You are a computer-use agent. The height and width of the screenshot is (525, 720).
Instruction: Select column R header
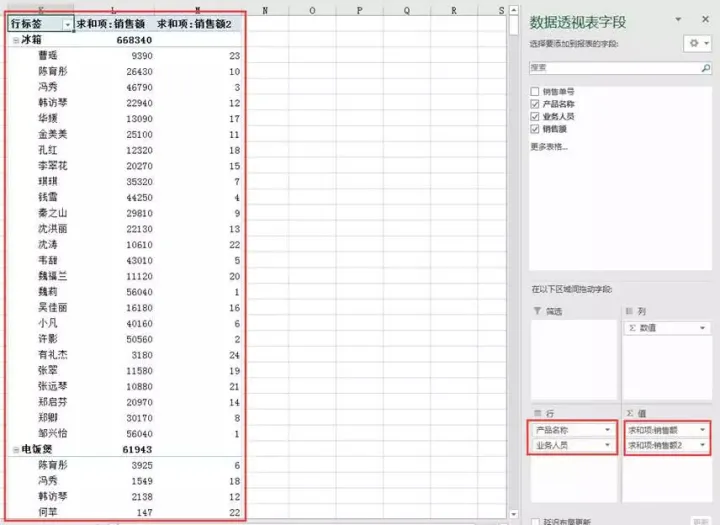pos(454,10)
